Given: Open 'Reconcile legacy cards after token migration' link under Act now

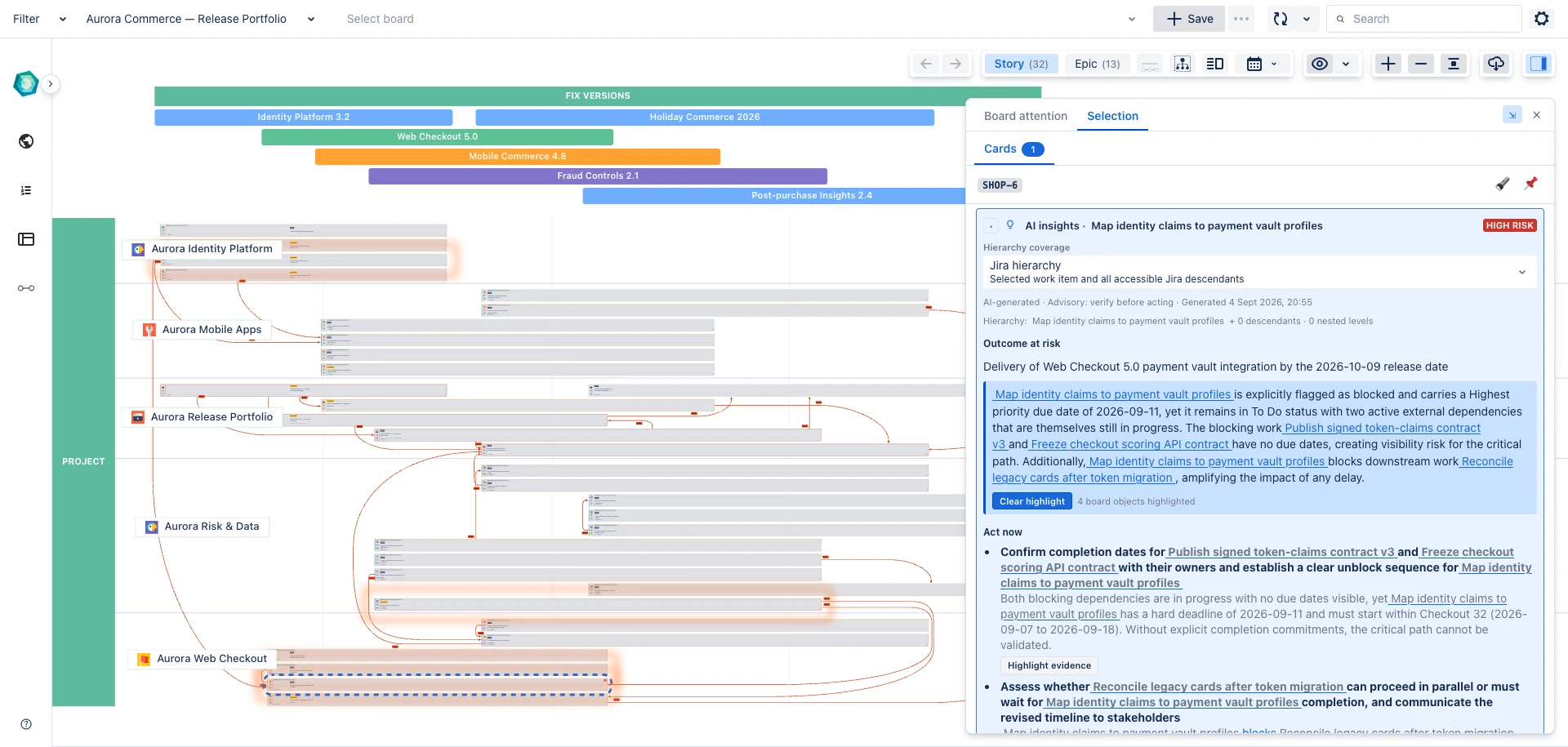Looking at the screenshot, I should point(1218,687).
